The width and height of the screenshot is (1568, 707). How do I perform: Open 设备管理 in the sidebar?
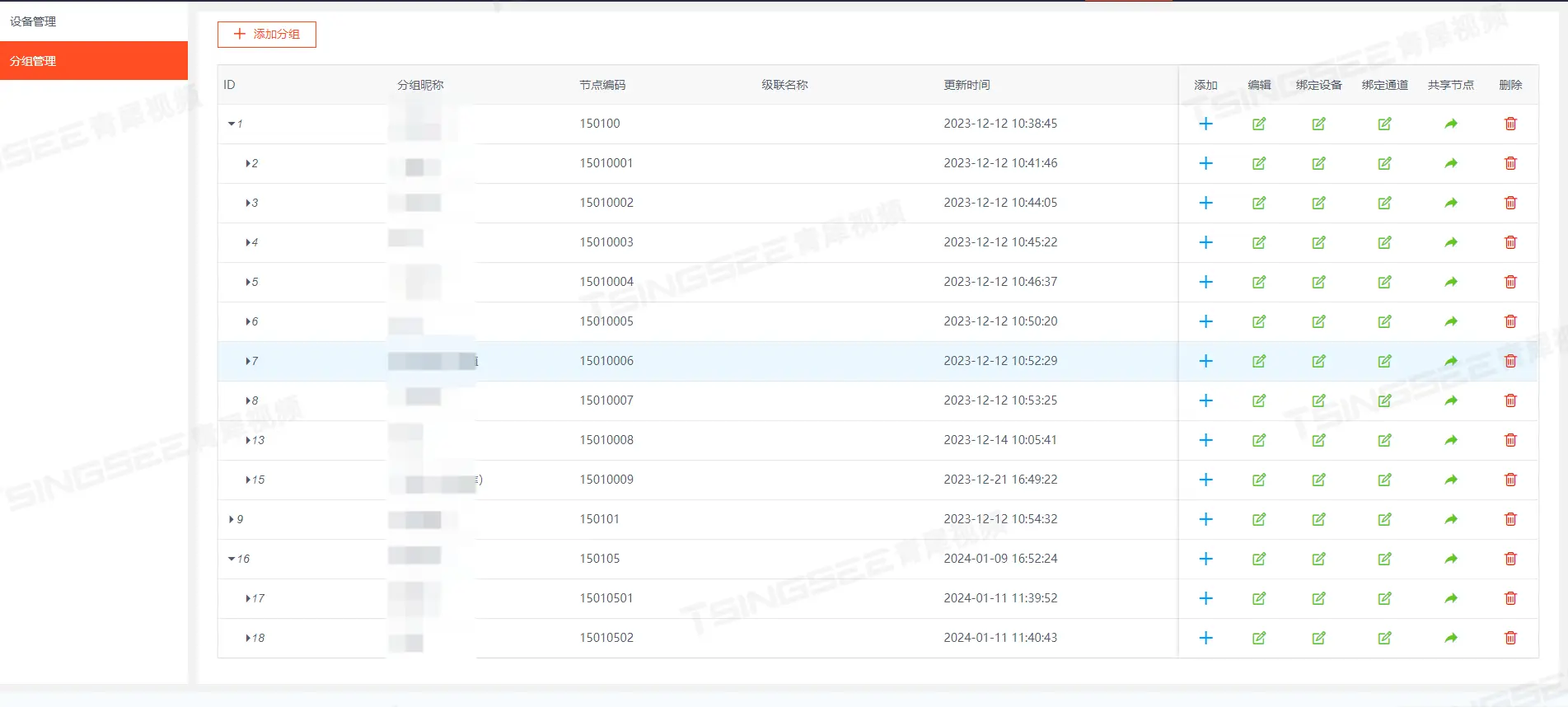33,21
